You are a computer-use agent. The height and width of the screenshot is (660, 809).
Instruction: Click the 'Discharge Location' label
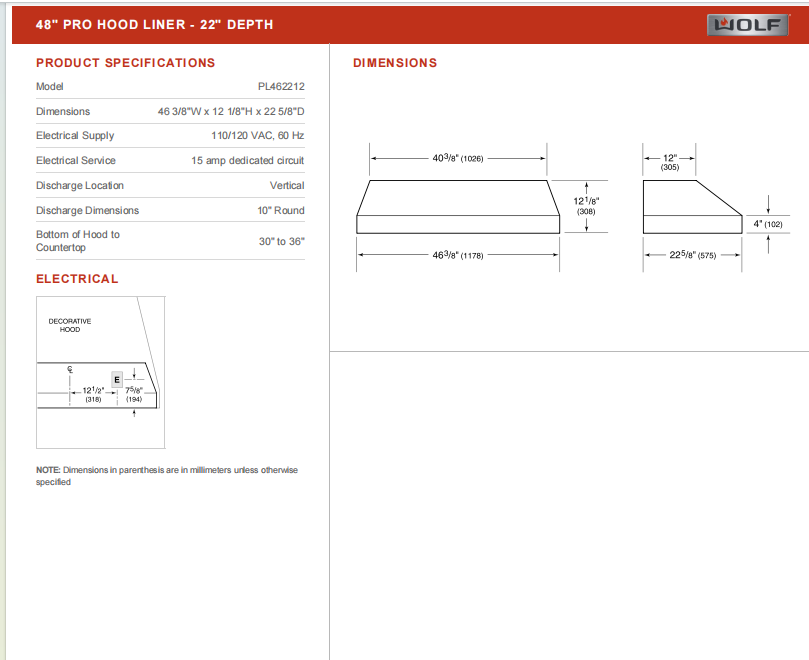pos(80,185)
